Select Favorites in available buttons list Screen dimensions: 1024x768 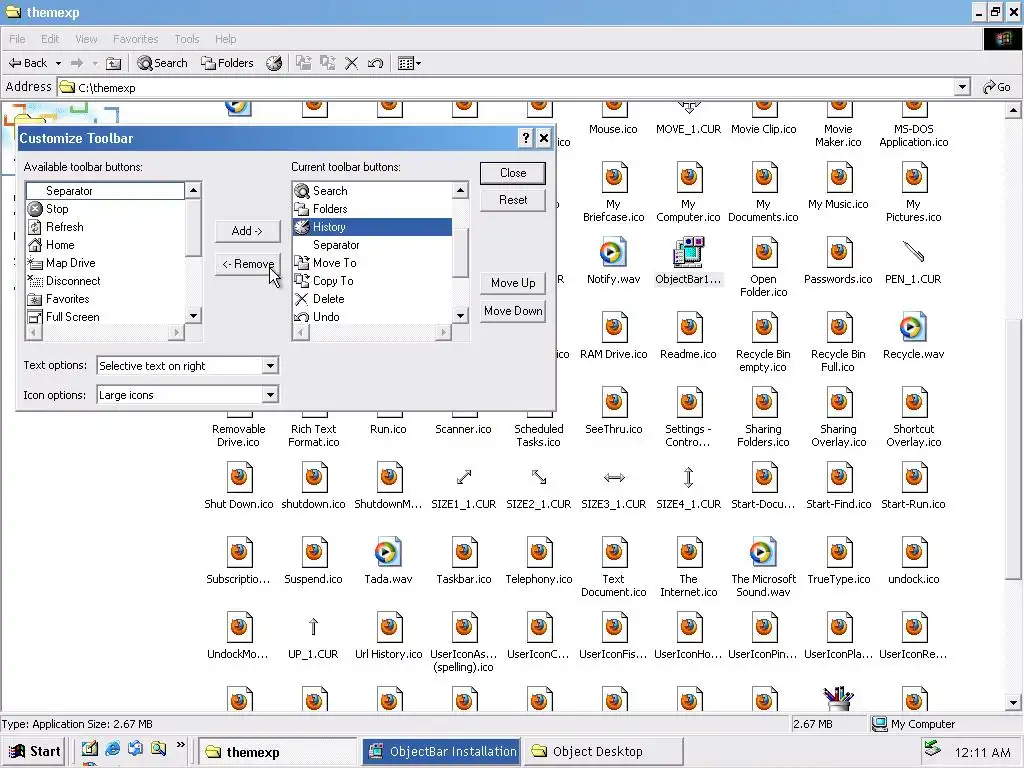[106, 299]
